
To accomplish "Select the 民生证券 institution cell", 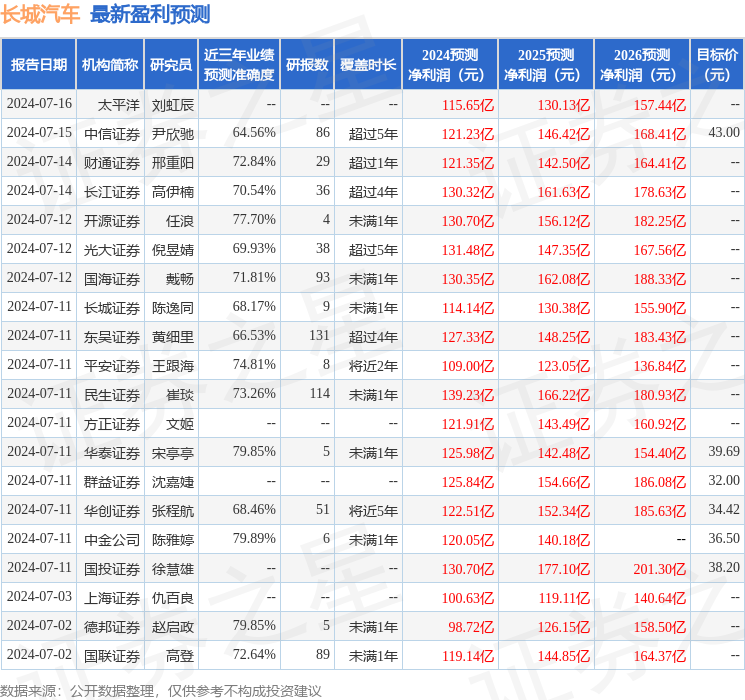I will point(112,395).
